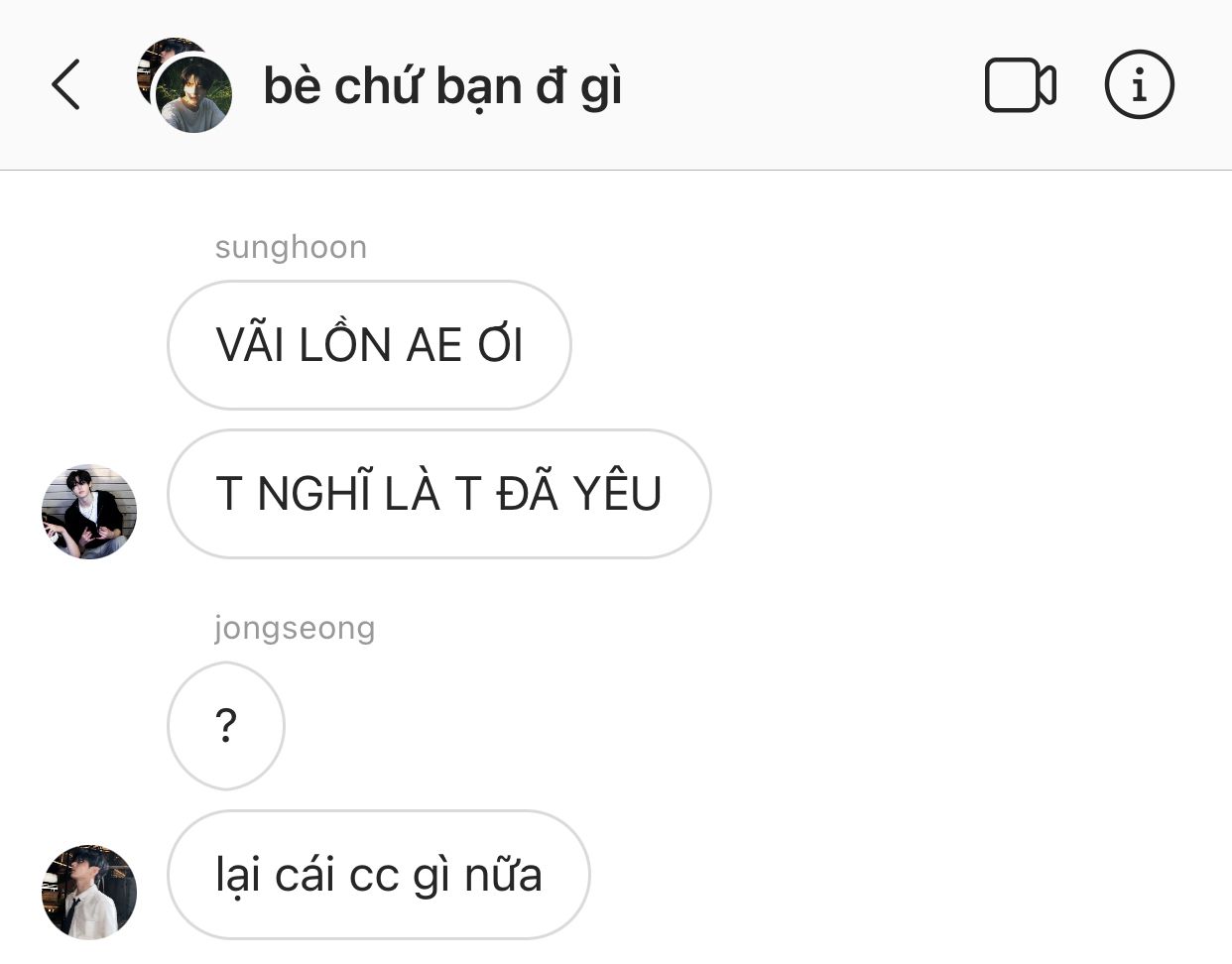The height and width of the screenshot is (964, 1232).
Task: Open sunghoon's profile picture beside his message
Action: tap(89, 512)
